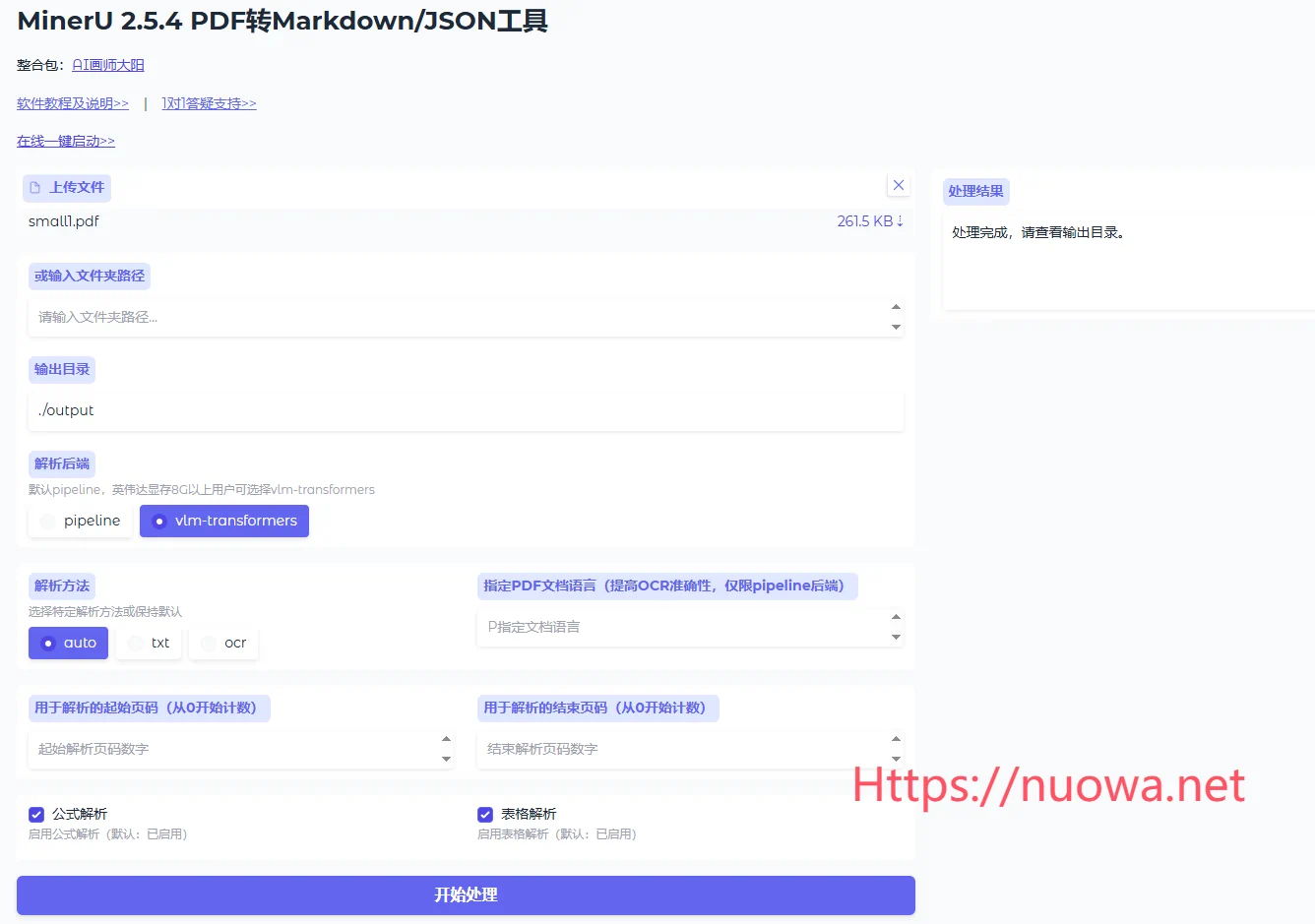Click the file icon in the 上传文件 label
The image size is (1315, 924).
[35, 188]
